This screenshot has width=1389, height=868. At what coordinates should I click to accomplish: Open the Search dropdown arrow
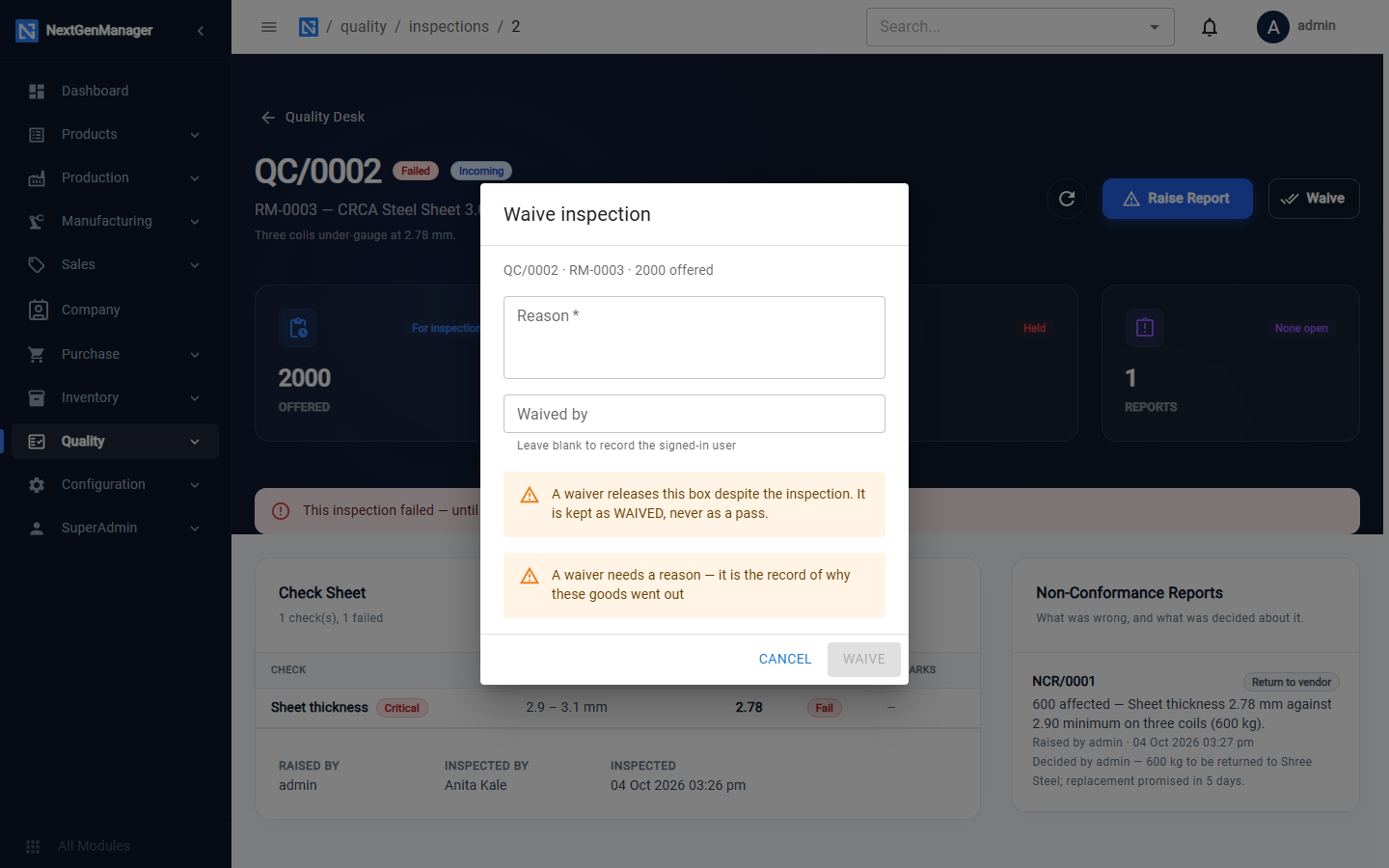click(x=1155, y=27)
